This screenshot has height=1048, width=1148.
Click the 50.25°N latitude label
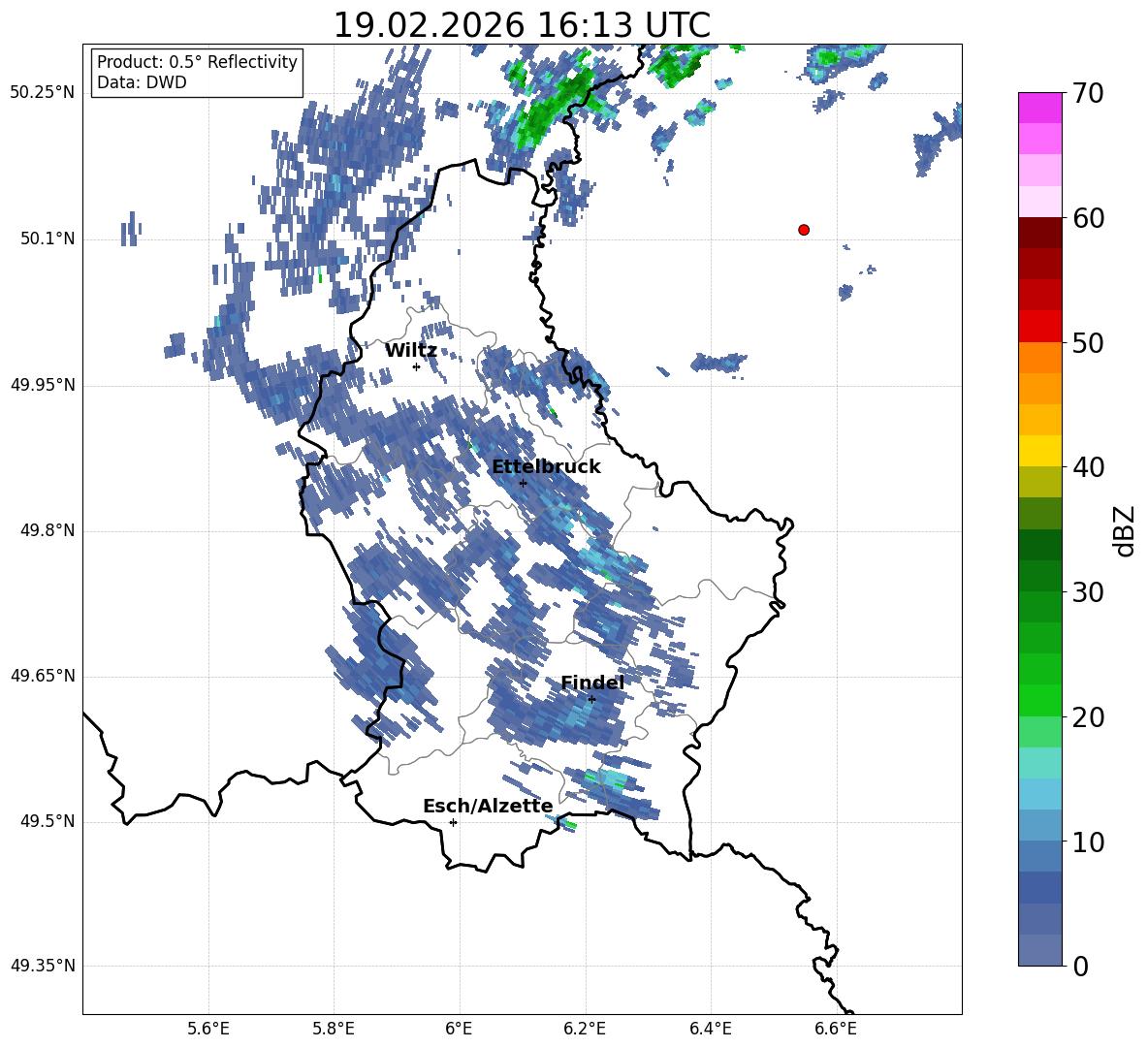click(x=43, y=93)
